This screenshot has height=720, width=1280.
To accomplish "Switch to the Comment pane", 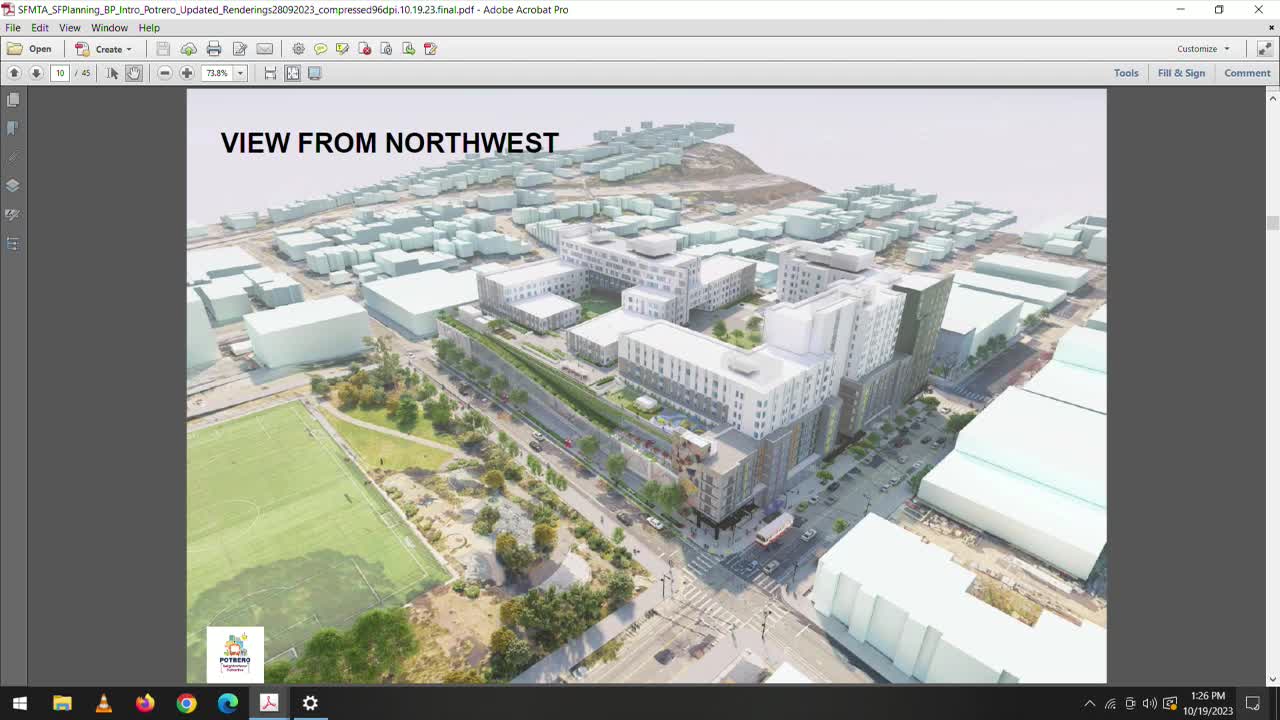I will (1246, 72).
